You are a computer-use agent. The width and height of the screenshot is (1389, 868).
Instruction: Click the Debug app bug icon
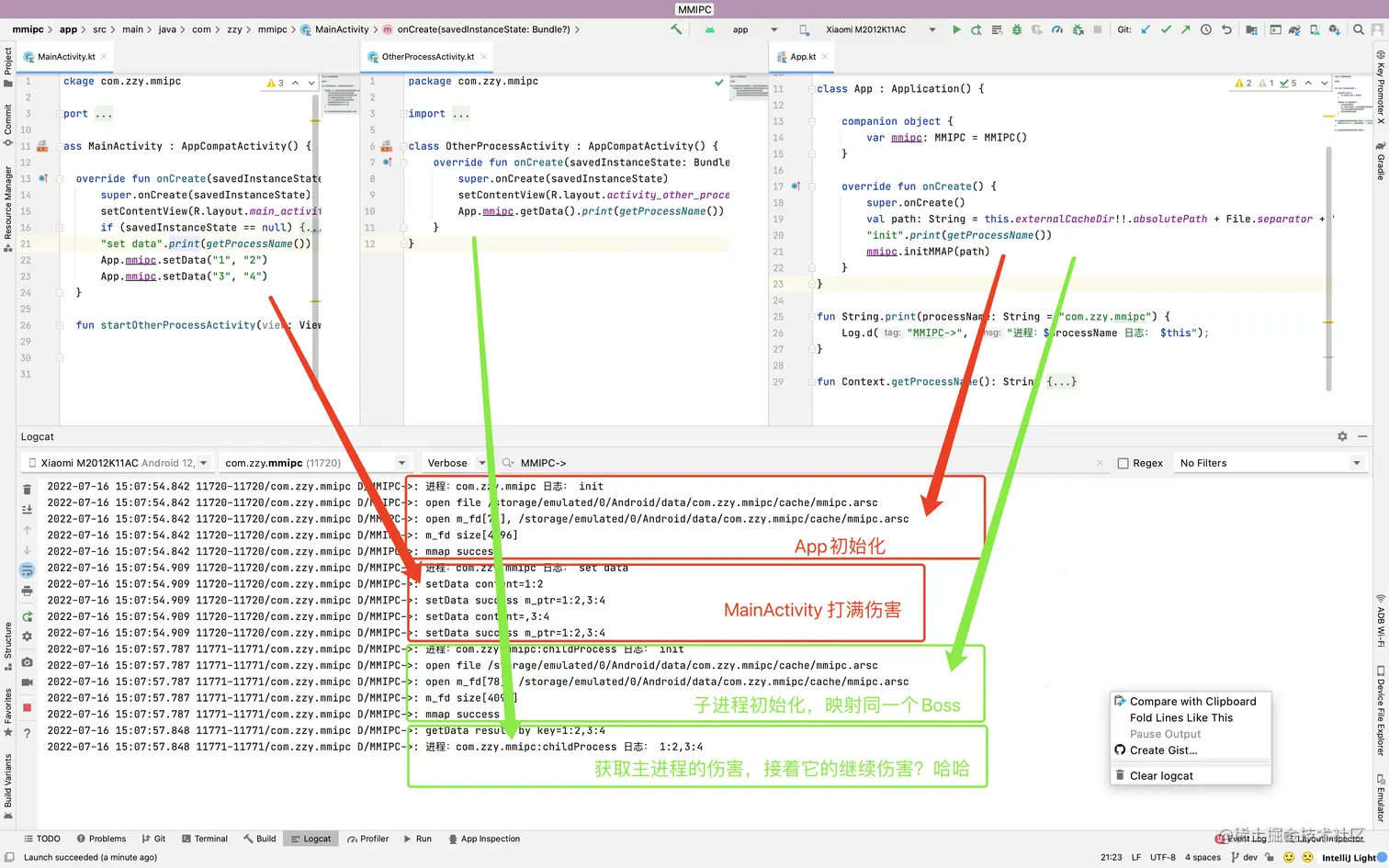(x=1016, y=29)
